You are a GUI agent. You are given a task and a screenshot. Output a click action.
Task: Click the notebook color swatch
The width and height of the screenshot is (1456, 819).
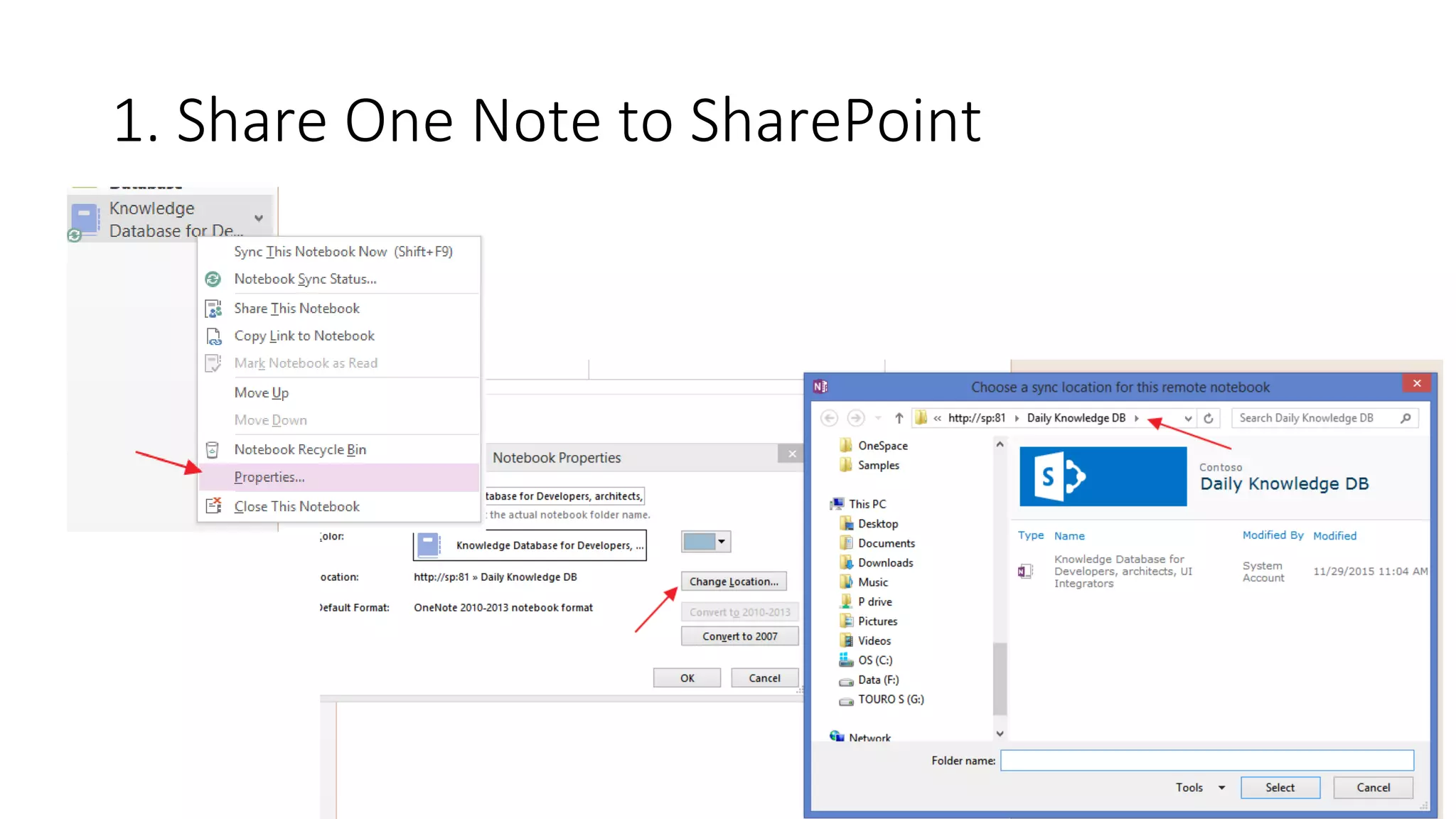pos(700,542)
